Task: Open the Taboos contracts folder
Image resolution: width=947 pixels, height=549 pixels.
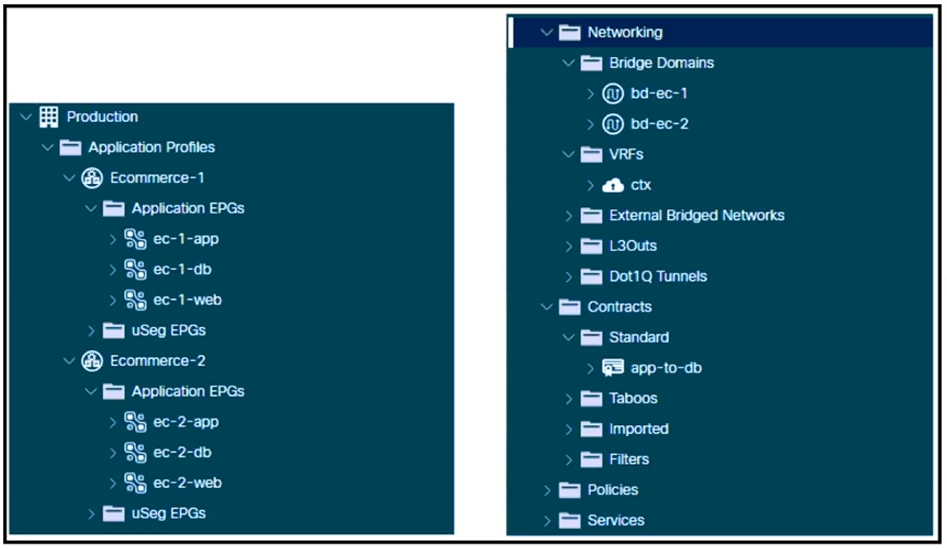Action: [633, 398]
